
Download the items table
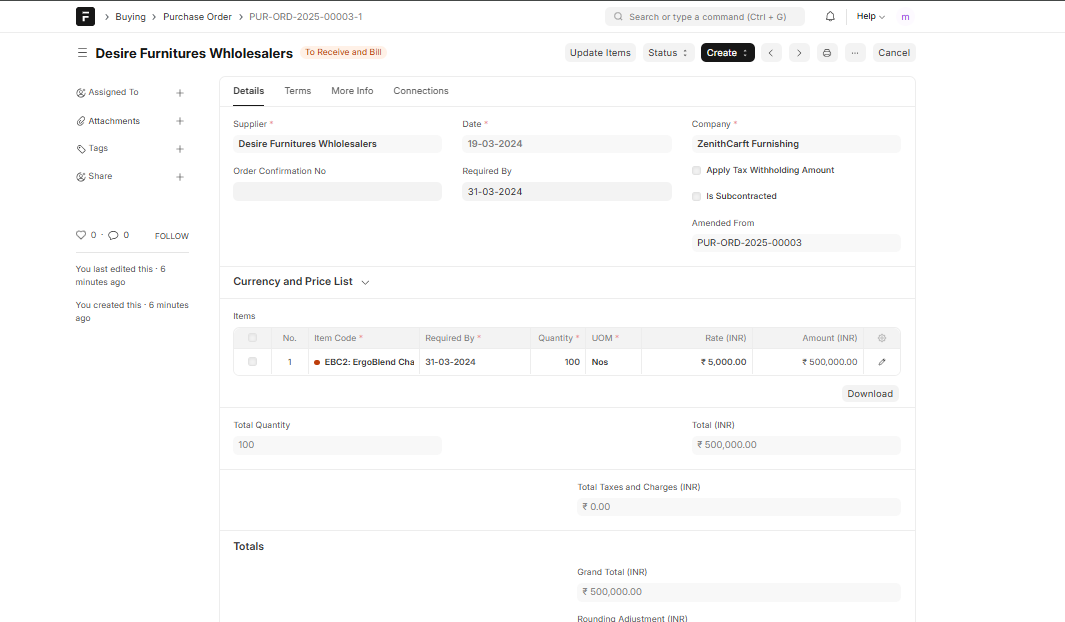[x=870, y=394]
